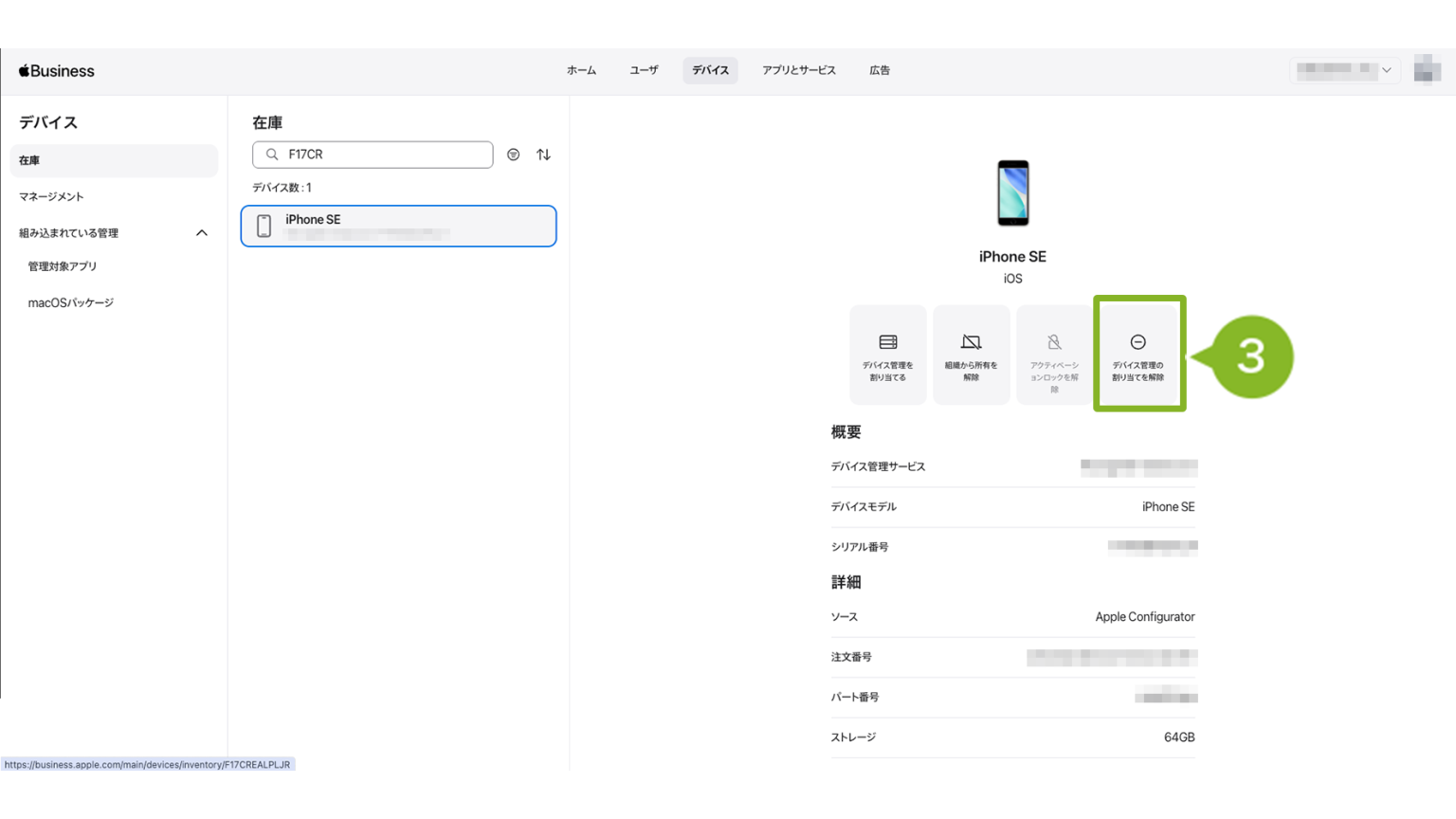Select the デバイス tab
The height and width of the screenshot is (819, 1456).
[x=710, y=70]
